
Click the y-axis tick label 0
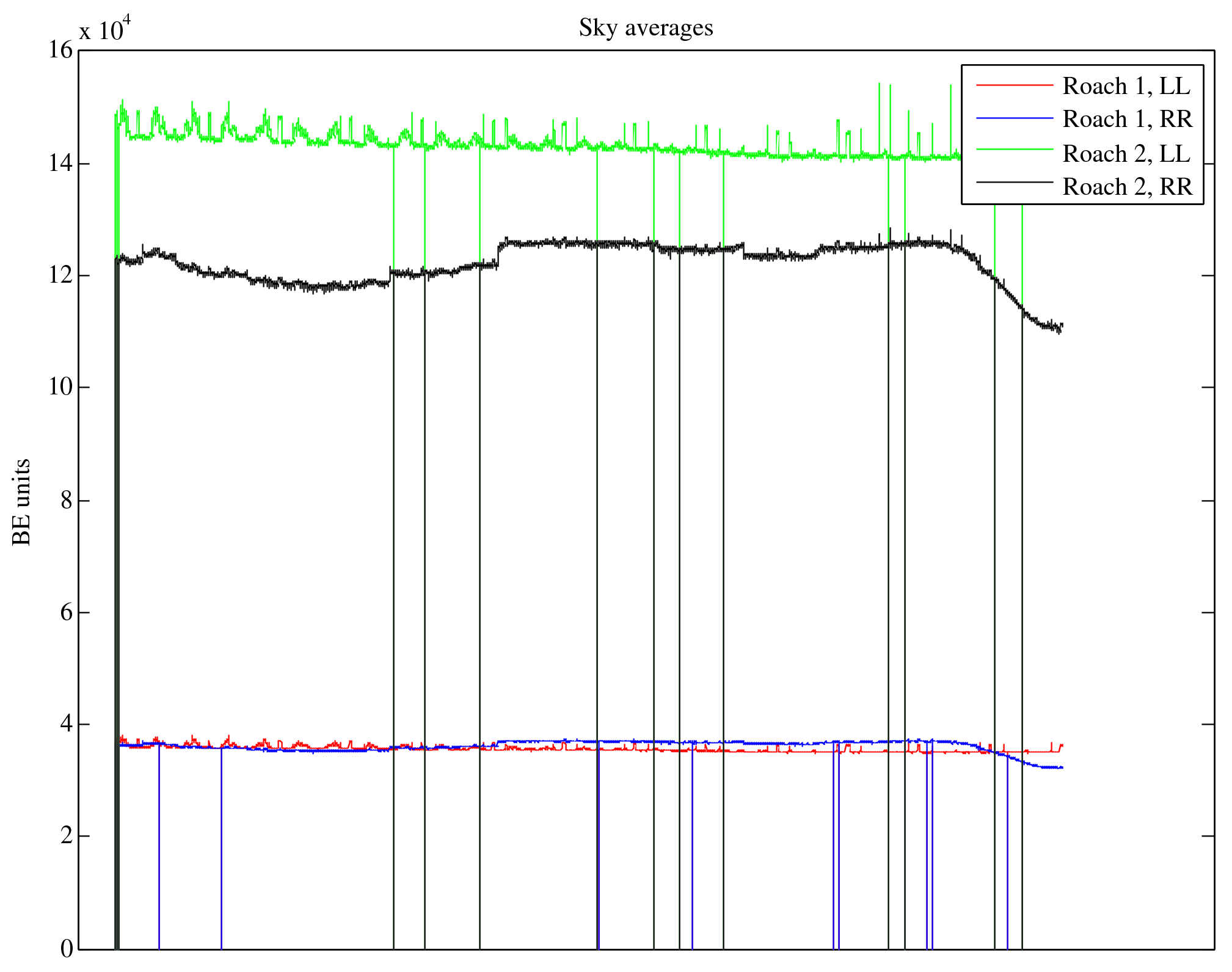point(66,948)
